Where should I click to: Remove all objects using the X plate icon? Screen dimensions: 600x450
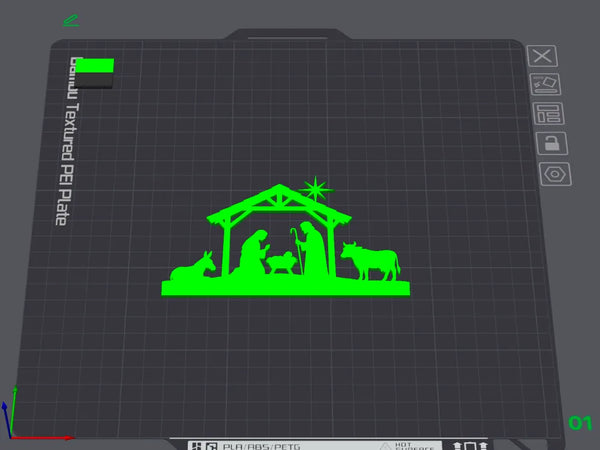[545, 56]
